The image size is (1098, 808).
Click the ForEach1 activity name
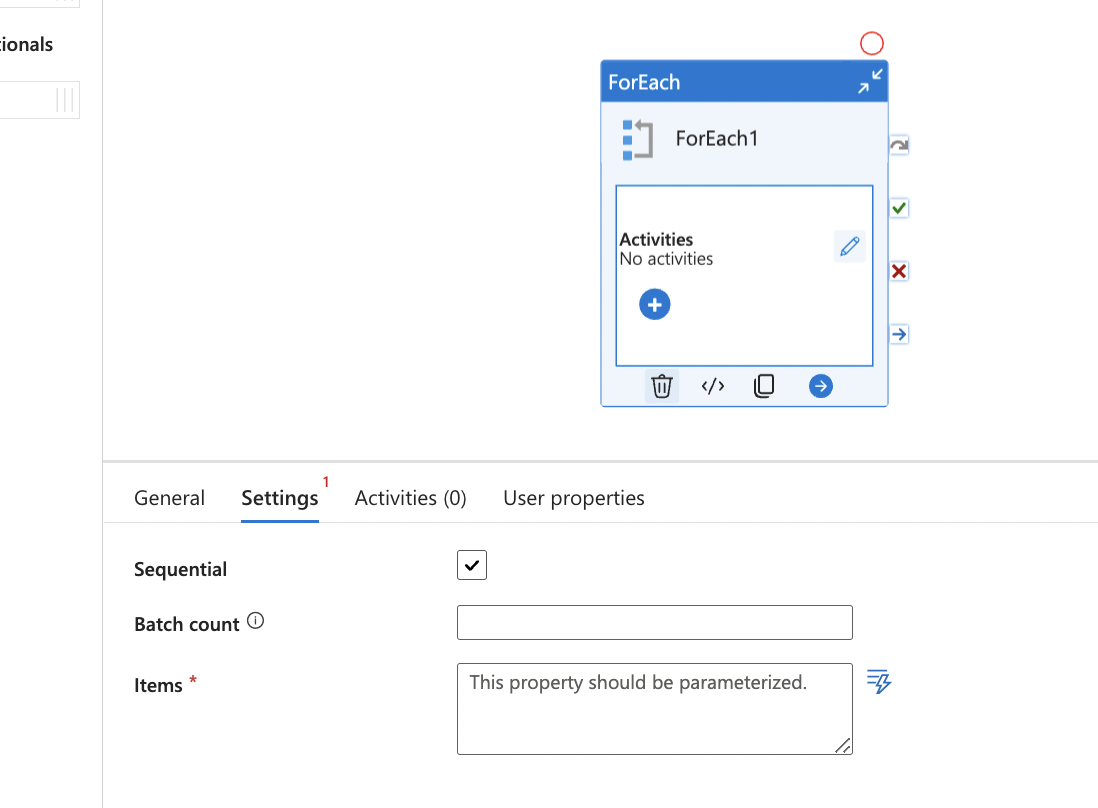coord(716,139)
